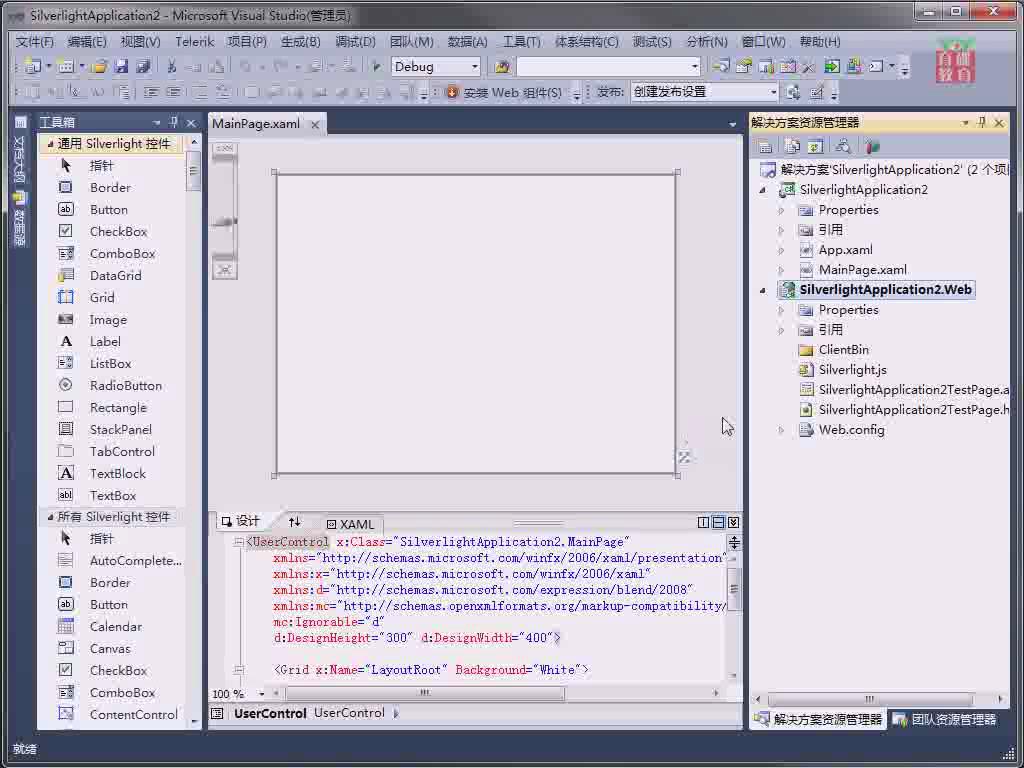Select the DataGrid control in the Toolbox
Viewport: 1024px width, 768px height.
pyautogui.click(x=115, y=276)
